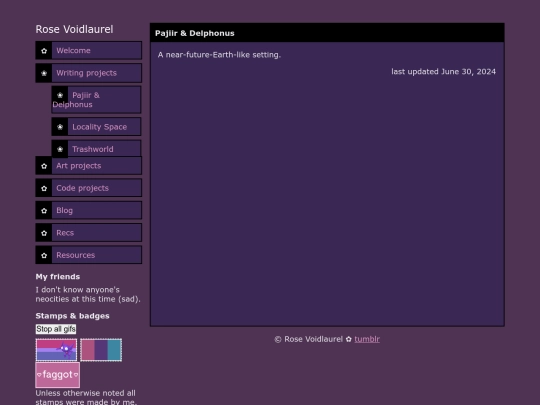Open the Art projects section

89,166
